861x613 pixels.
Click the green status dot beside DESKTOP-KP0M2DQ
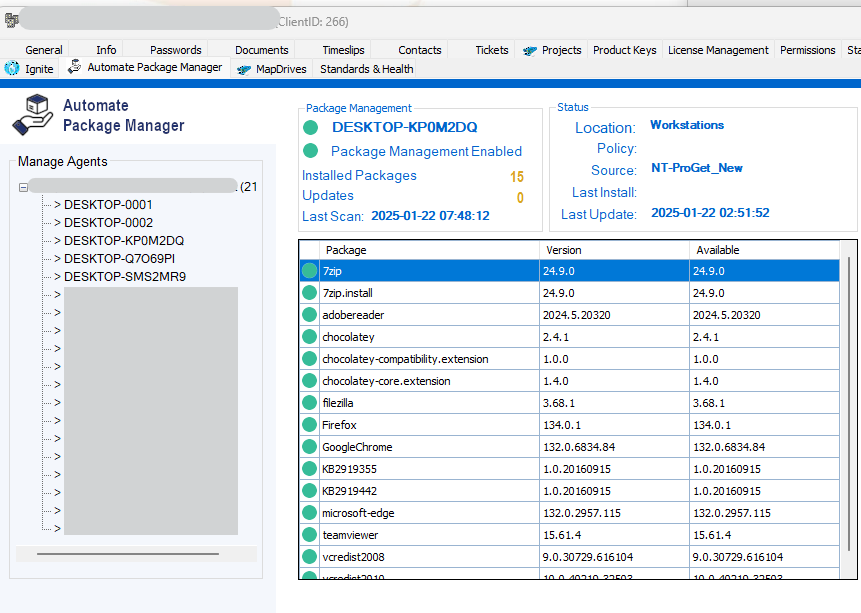click(311, 128)
